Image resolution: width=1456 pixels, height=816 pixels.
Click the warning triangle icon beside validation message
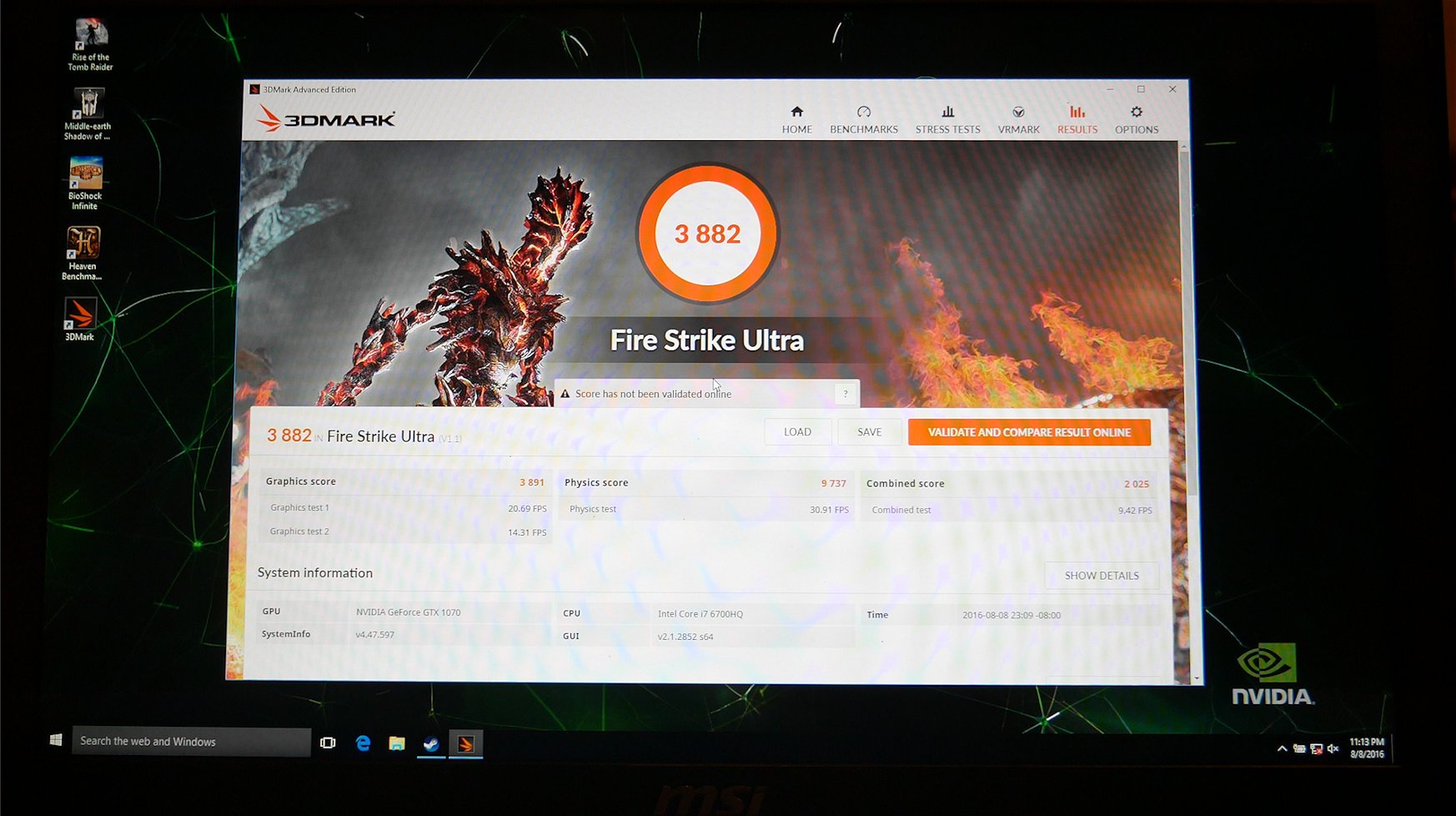click(x=565, y=394)
